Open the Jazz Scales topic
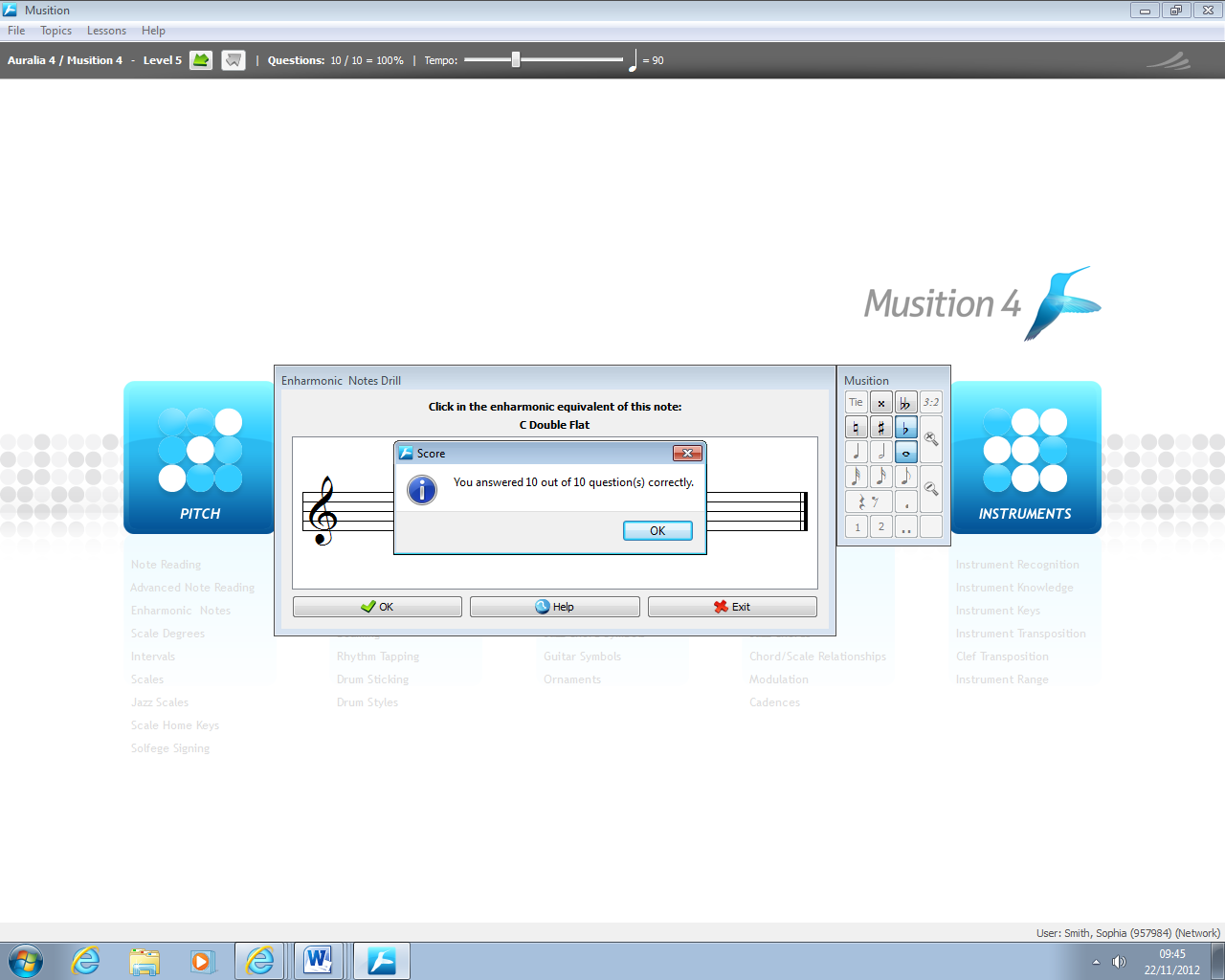 (160, 702)
